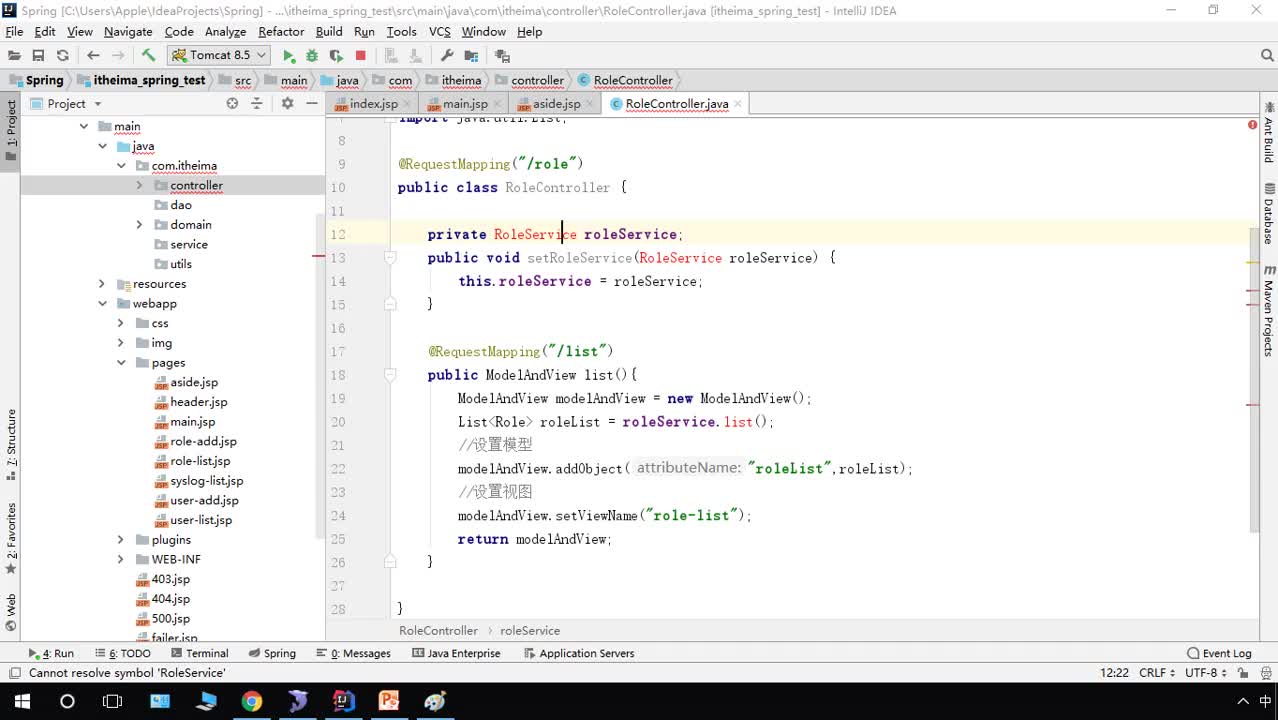Image resolution: width=1278 pixels, height=720 pixels.
Task: Open Chrome from the taskbar
Action: pos(251,701)
